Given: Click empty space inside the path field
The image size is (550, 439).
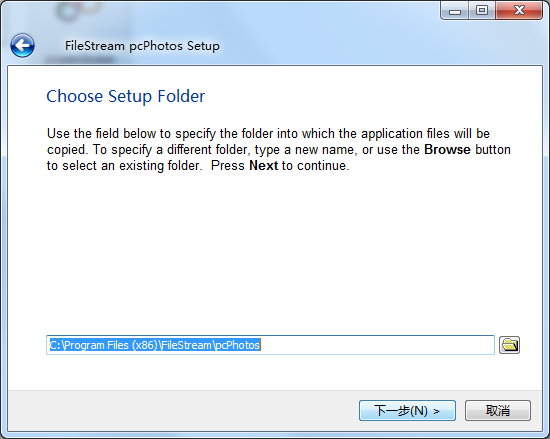Looking at the screenshot, I should point(377,345).
